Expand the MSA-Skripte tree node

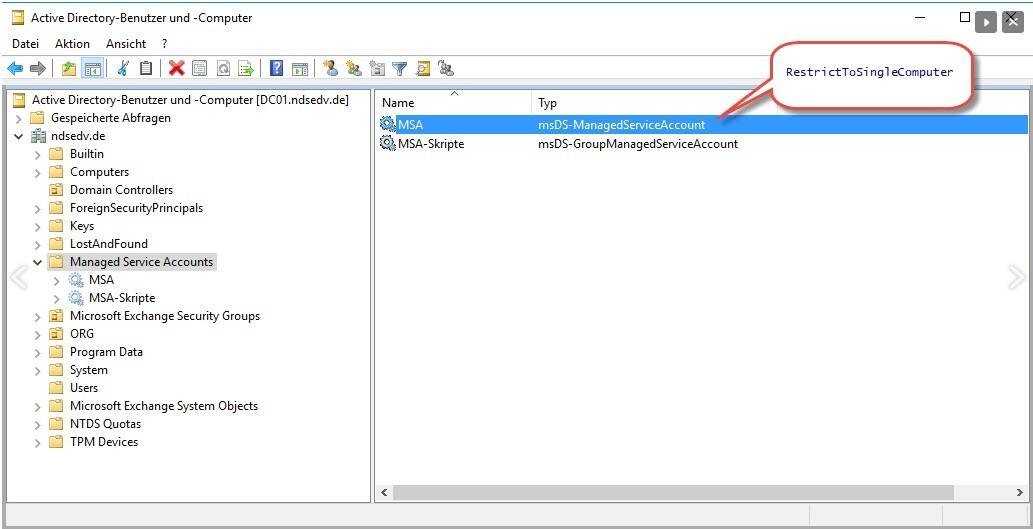pos(57,298)
